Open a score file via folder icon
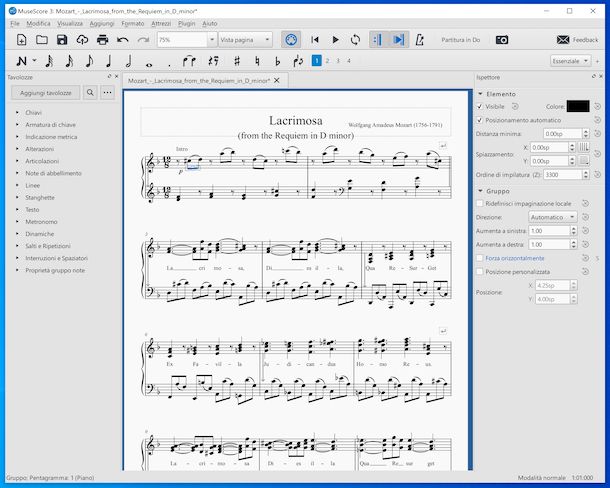 [42, 40]
